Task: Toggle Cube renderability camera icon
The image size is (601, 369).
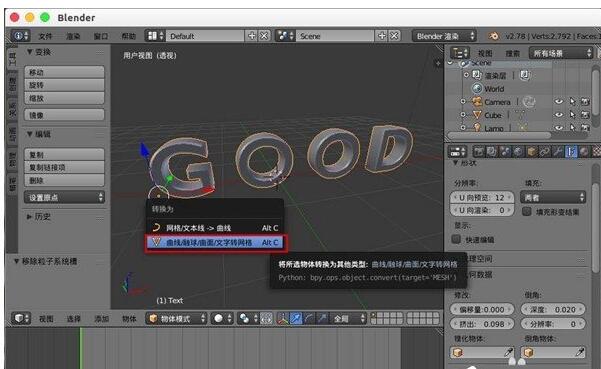Action: pos(585,115)
